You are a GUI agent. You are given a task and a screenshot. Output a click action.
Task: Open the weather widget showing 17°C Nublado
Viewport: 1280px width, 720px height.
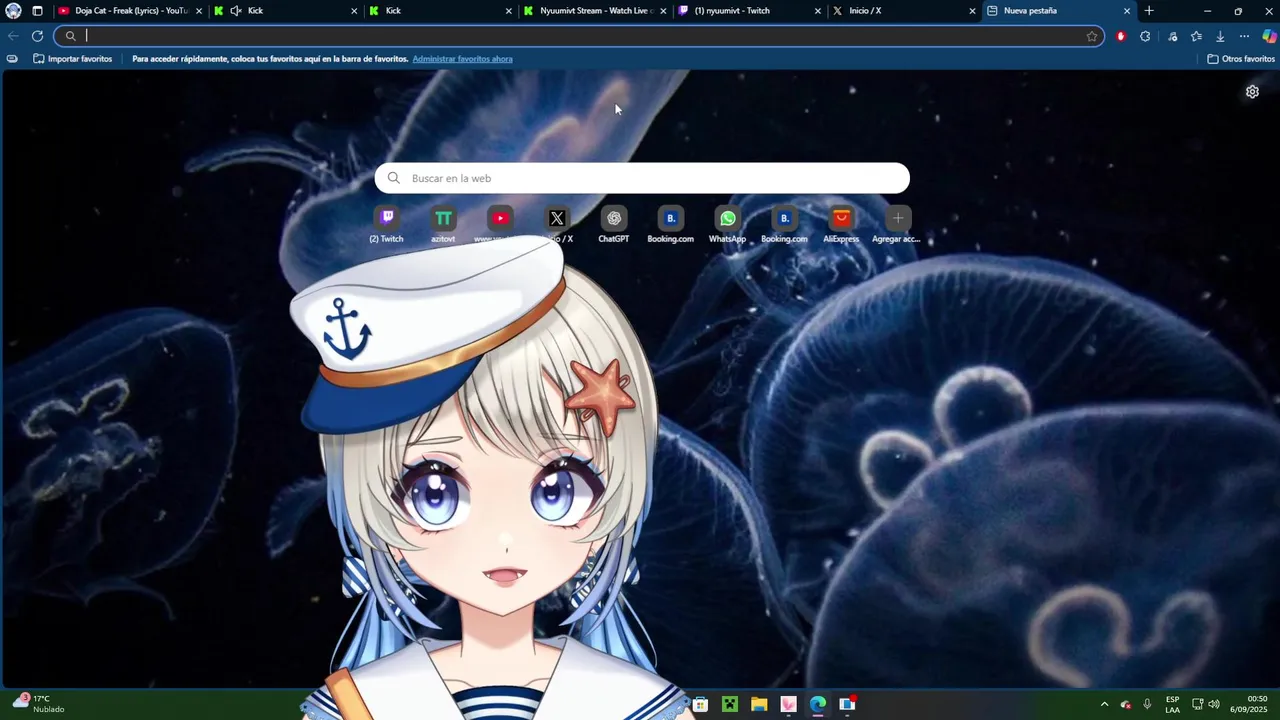coord(38,704)
